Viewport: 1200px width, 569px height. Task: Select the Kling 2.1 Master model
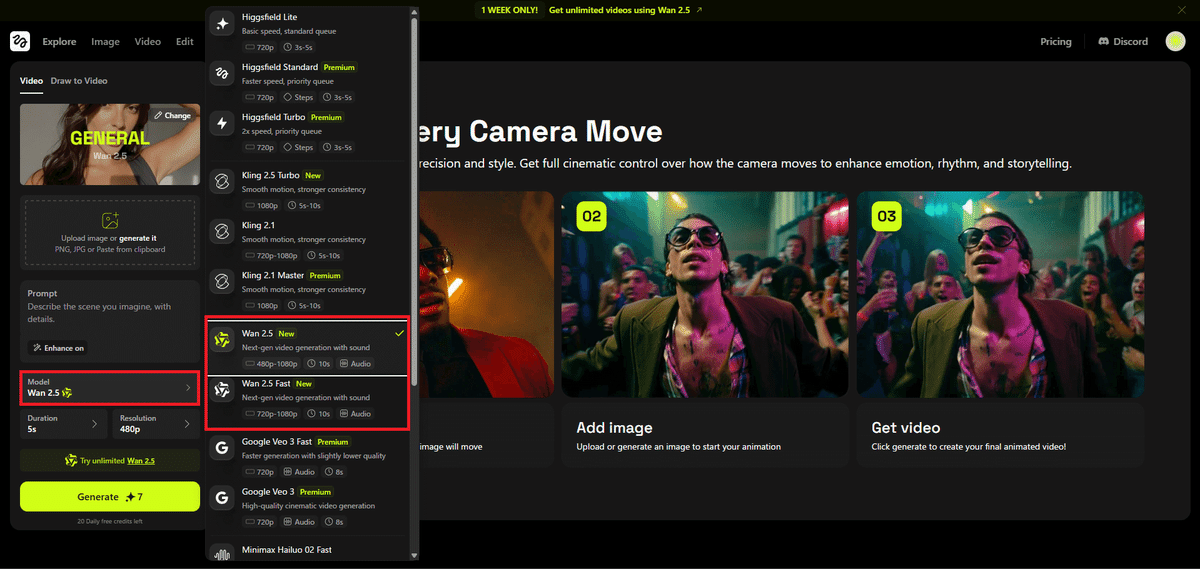point(310,289)
